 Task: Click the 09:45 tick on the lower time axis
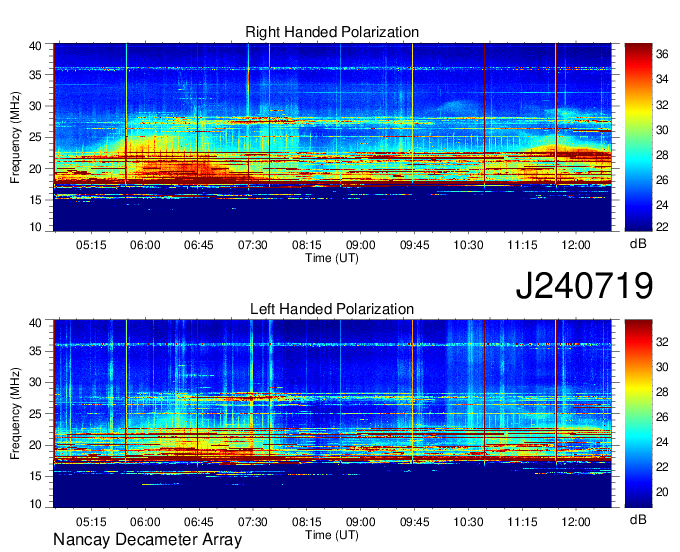click(414, 522)
